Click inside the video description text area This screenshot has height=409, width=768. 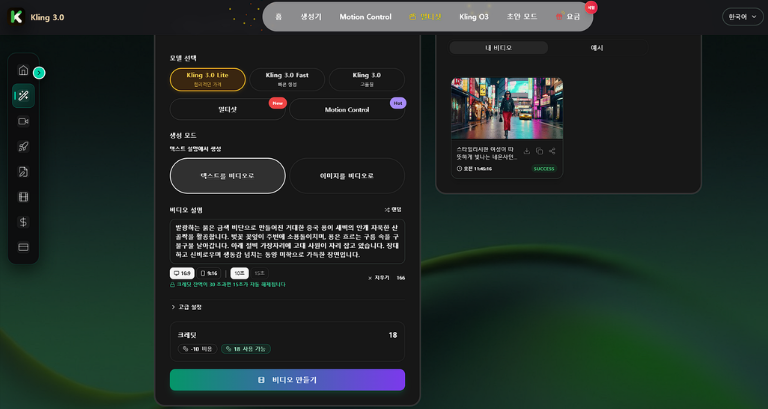point(288,242)
